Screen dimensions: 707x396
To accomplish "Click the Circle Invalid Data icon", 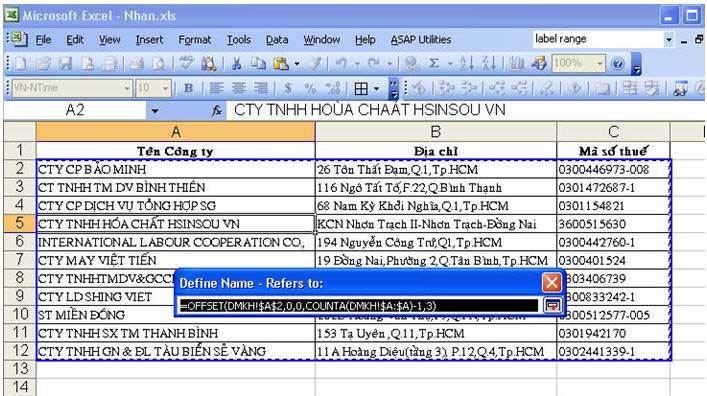I will point(630,88).
